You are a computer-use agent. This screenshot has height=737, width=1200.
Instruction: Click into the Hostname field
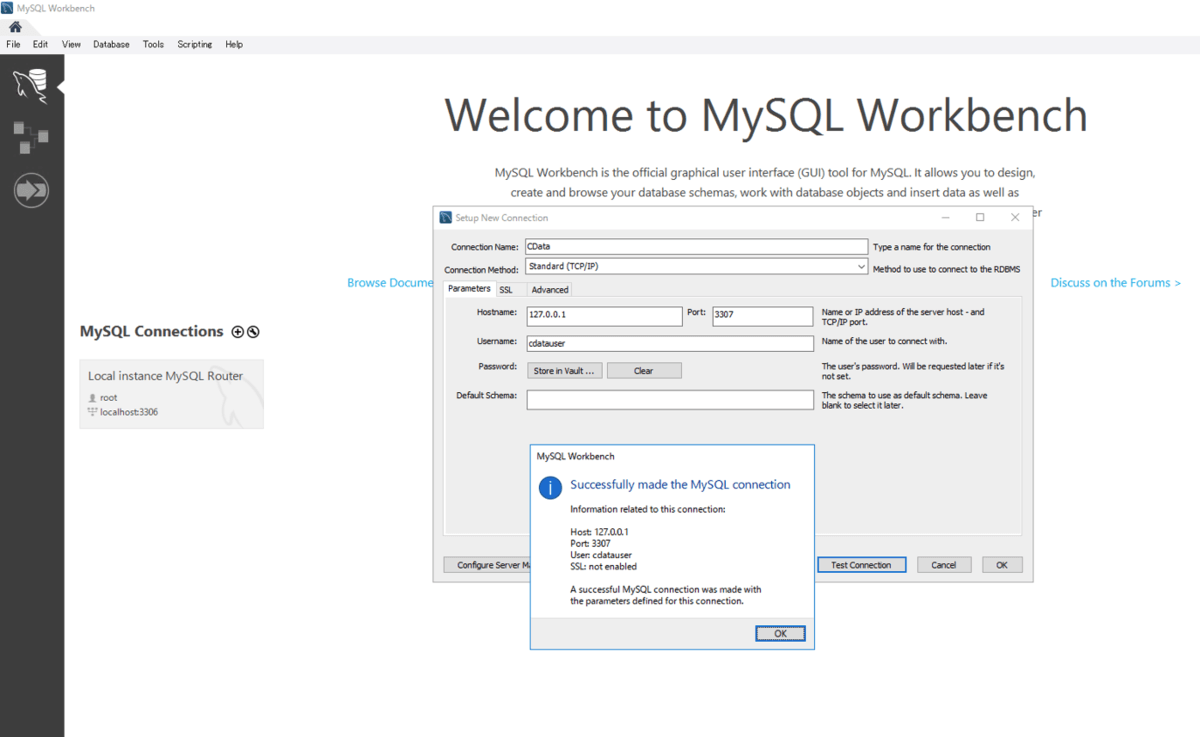tap(604, 316)
